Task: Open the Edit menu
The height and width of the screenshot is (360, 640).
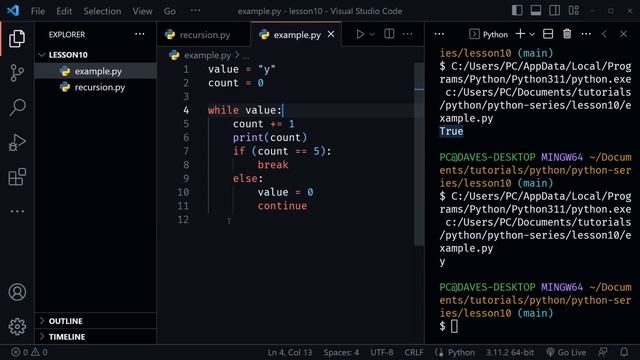Action: pyautogui.click(x=64, y=11)
